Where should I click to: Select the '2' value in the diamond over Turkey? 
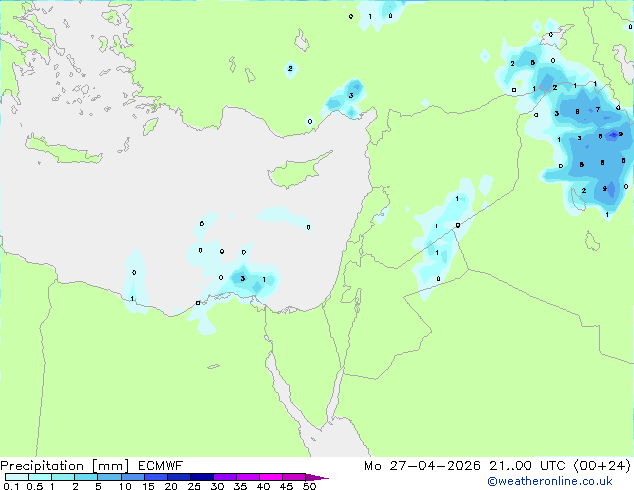point(290,68)
